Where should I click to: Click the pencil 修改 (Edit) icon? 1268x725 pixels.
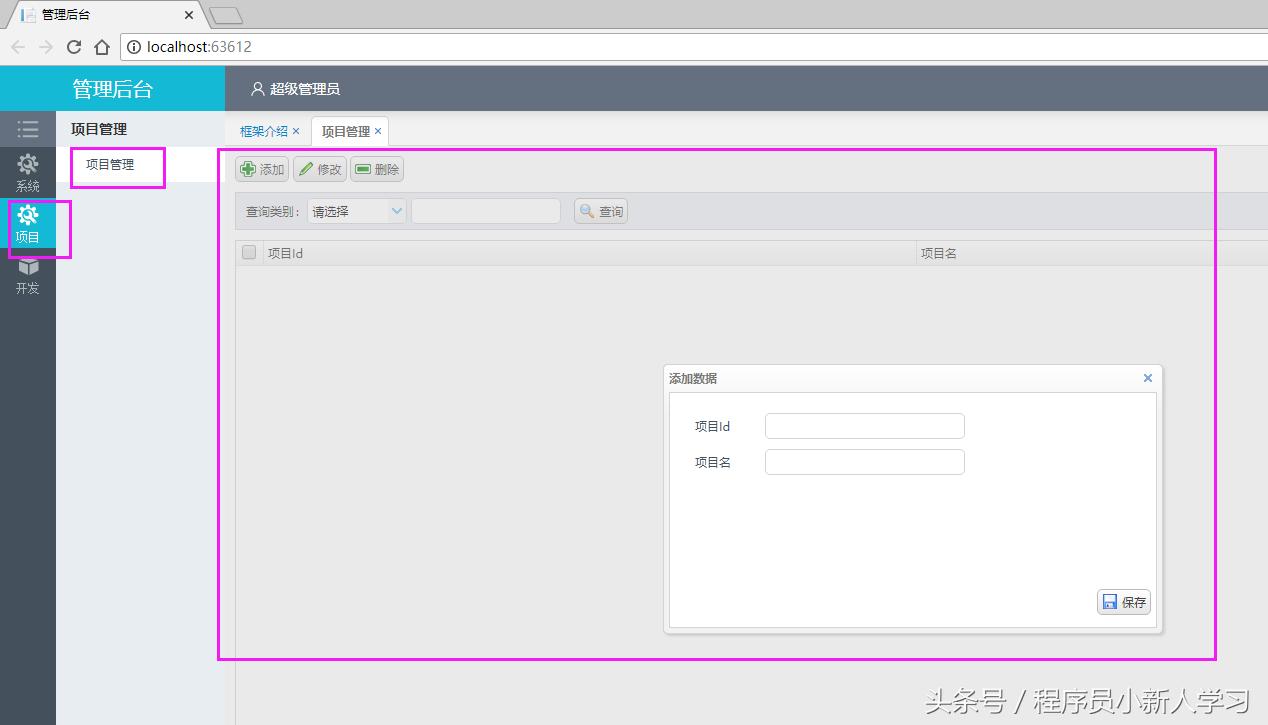[308, 169]
